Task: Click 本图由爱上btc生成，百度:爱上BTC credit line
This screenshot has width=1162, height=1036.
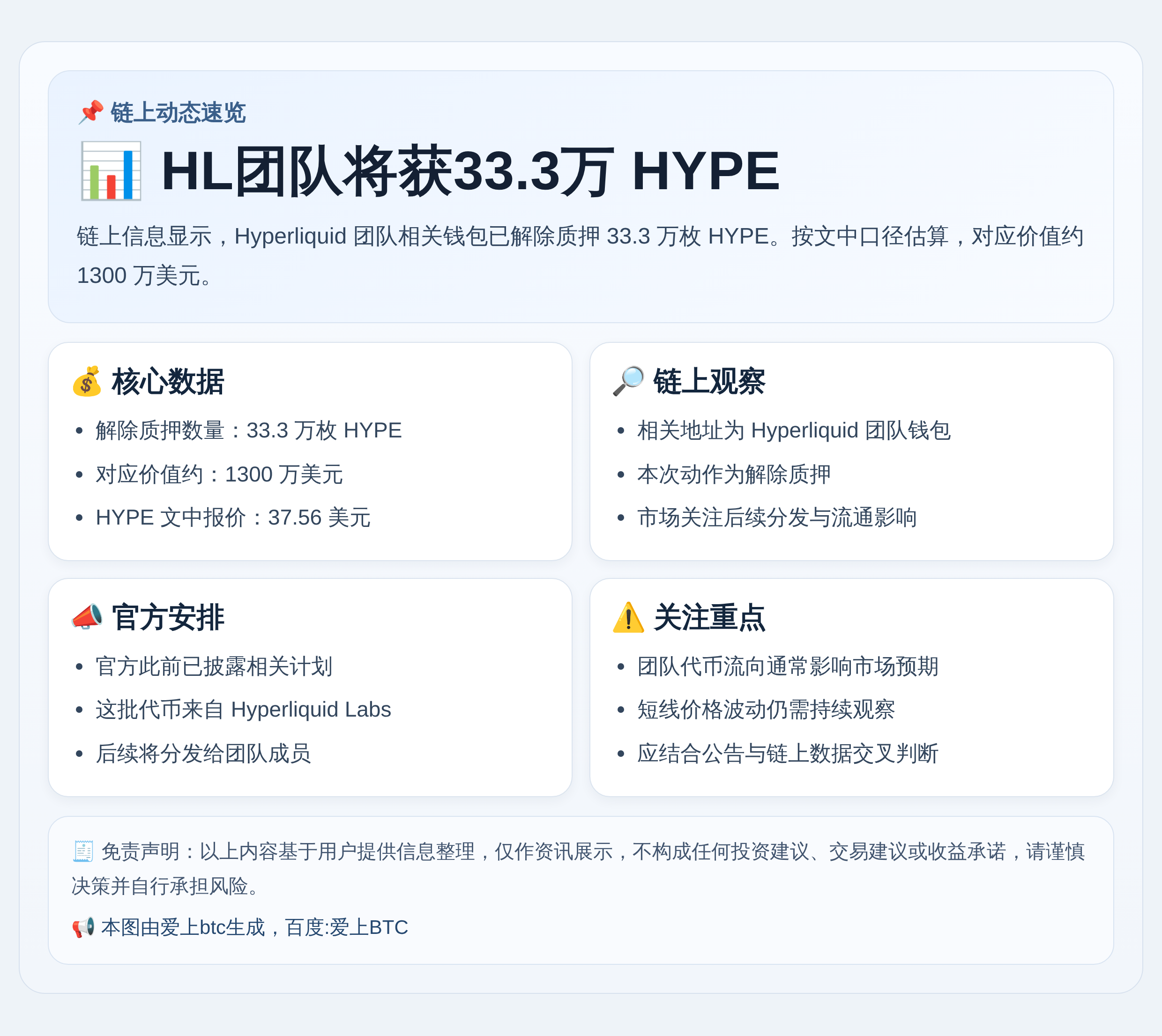Action: [x=254, y=927]
